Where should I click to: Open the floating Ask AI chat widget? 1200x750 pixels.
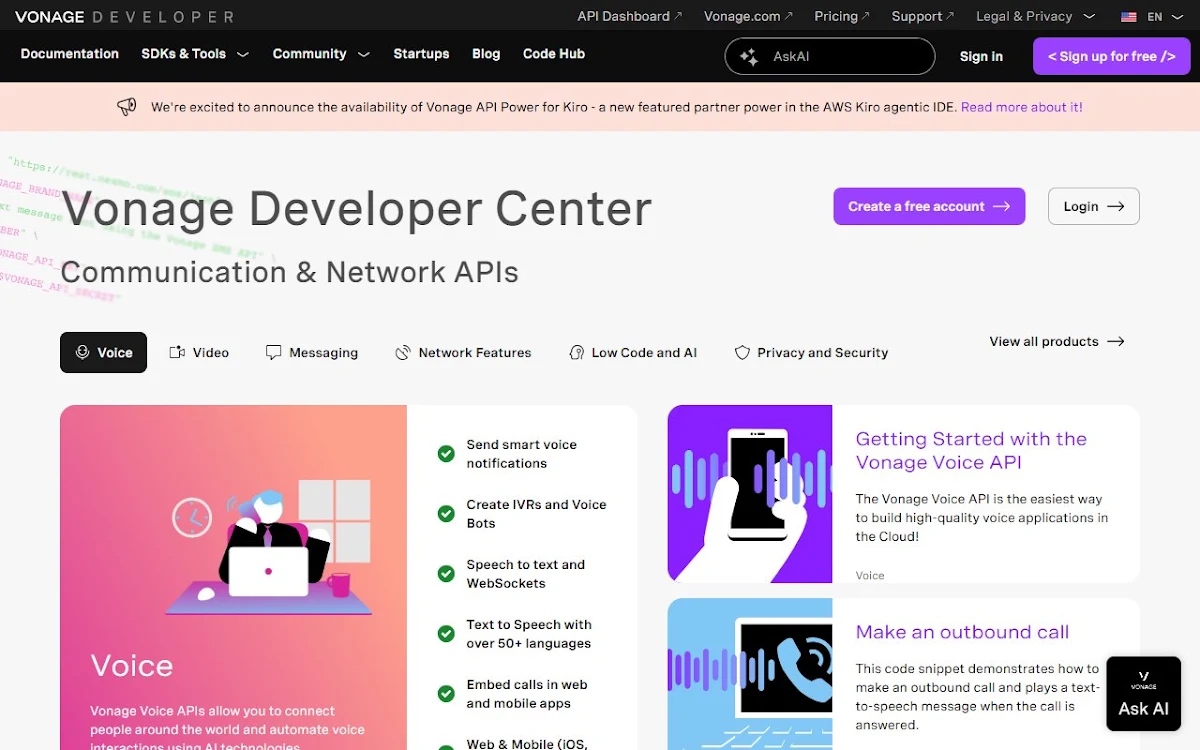1144,694
